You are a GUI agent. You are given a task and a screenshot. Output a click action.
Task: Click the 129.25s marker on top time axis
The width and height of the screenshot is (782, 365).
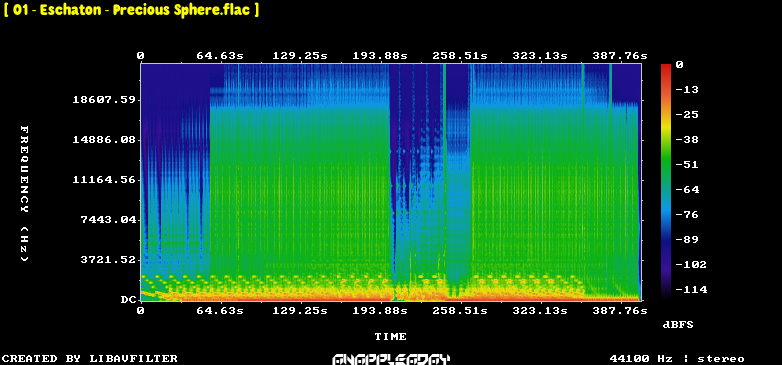pos(300,56)
